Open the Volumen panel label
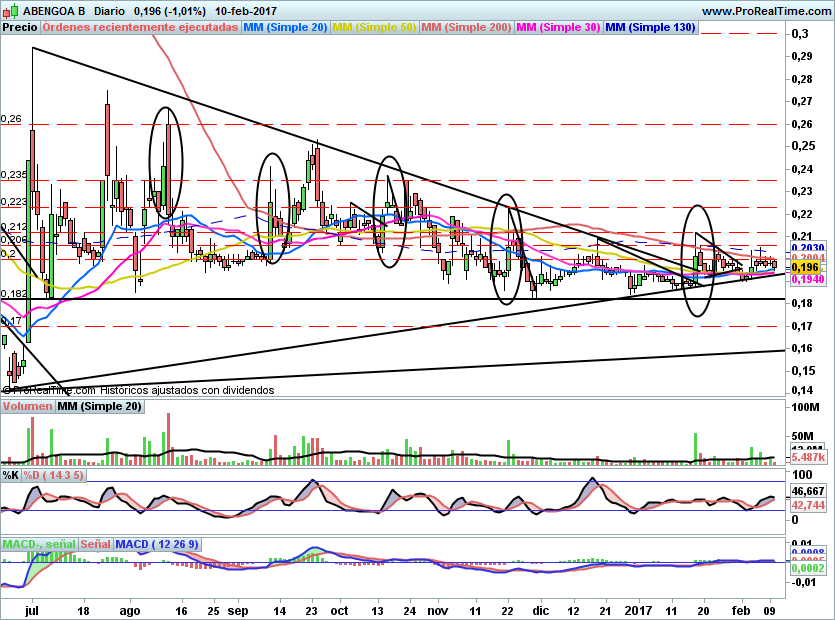Viewport: 835px width, 620px height. point(28,406)
